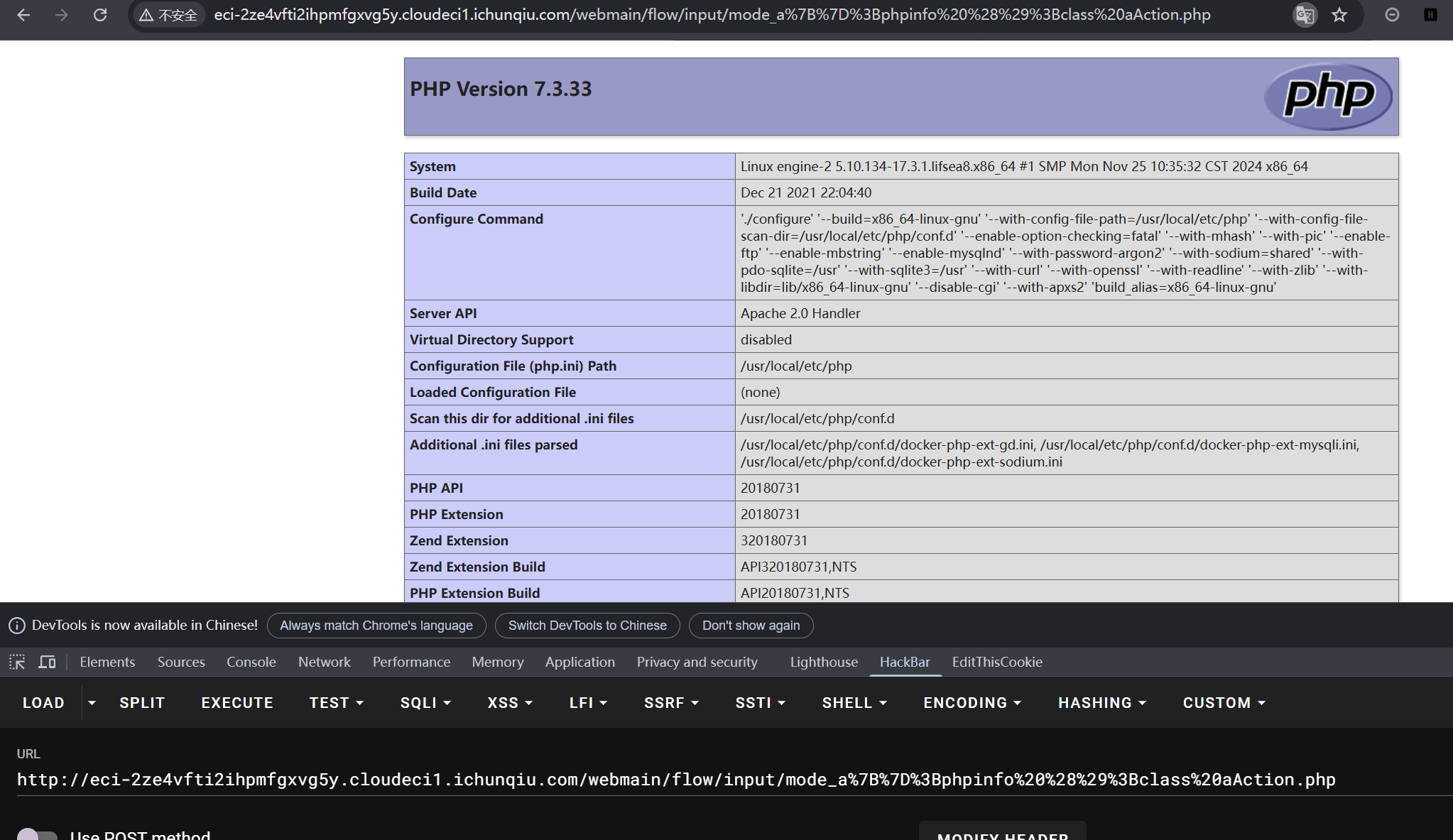Bookmark page with star icon

tap(1339, 15)
